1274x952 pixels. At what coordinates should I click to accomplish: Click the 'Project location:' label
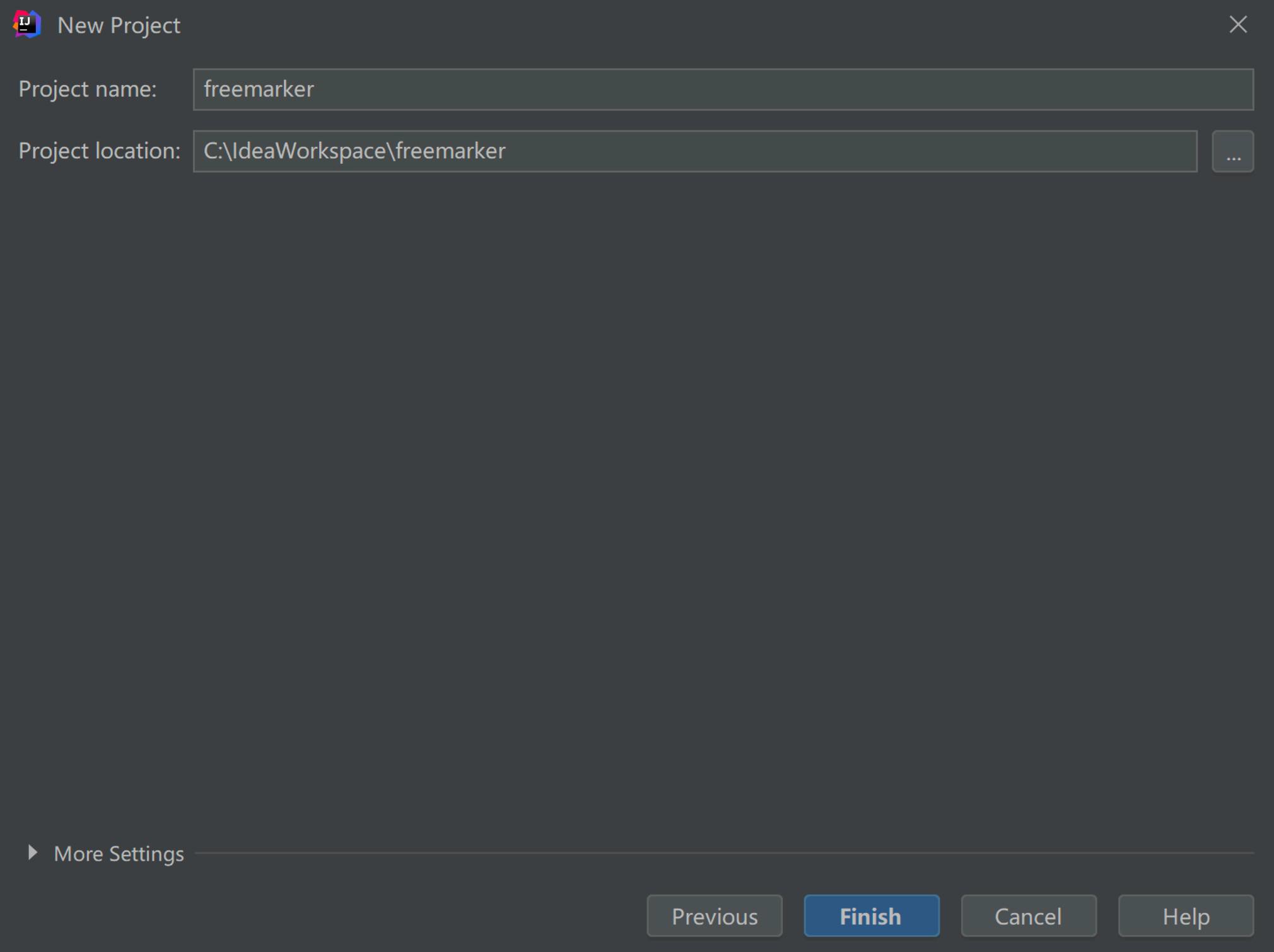point(99,151)
